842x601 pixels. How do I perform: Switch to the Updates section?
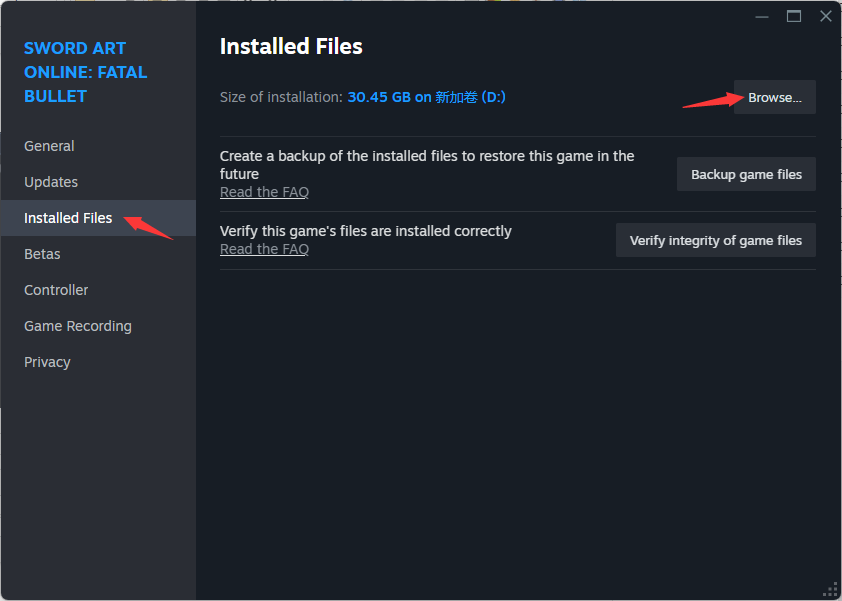[x=51, y=182]
